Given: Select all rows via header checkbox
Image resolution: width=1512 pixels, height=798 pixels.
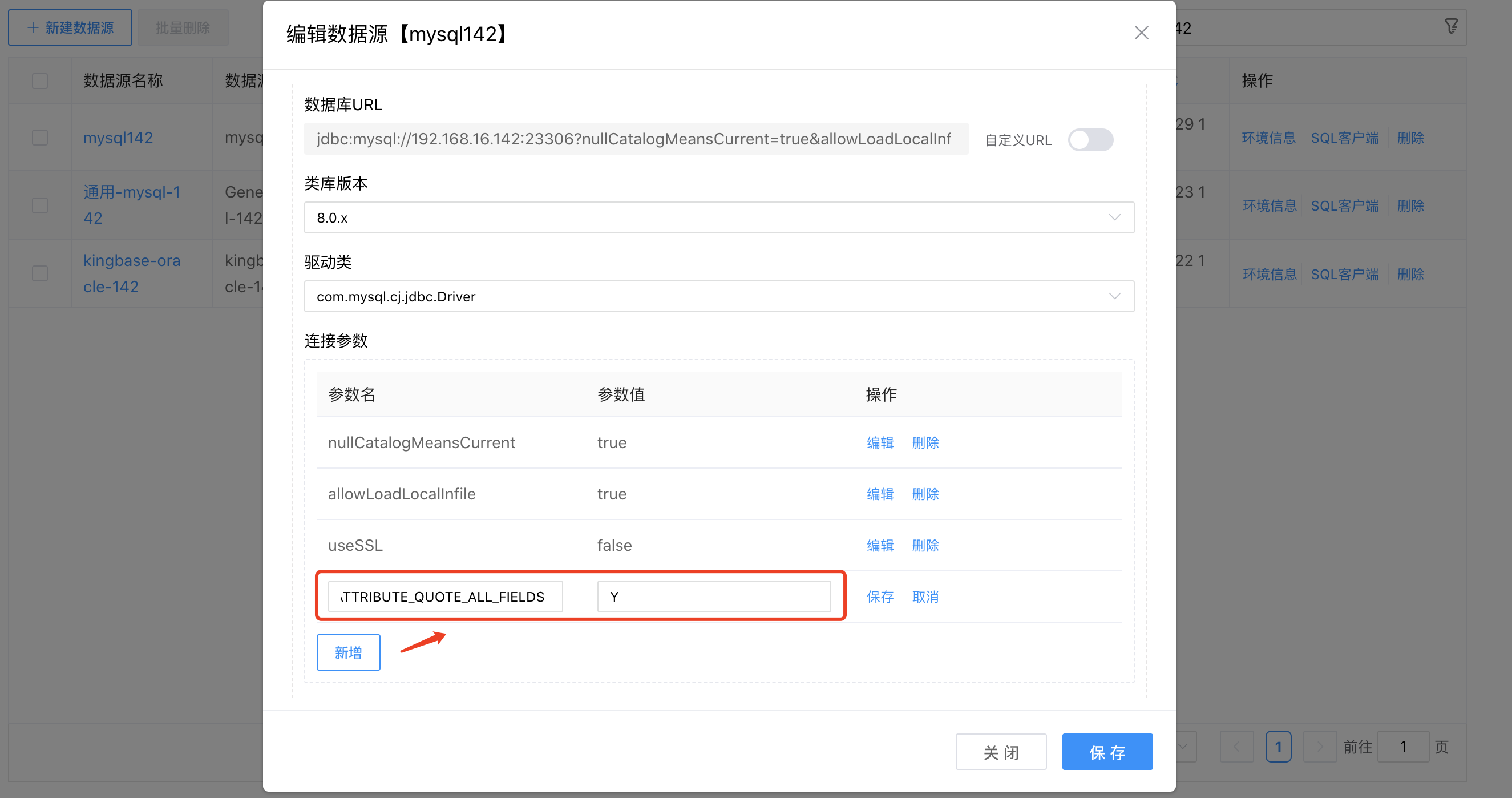Looking at the screenshot, I should click(x=40, y=80).
